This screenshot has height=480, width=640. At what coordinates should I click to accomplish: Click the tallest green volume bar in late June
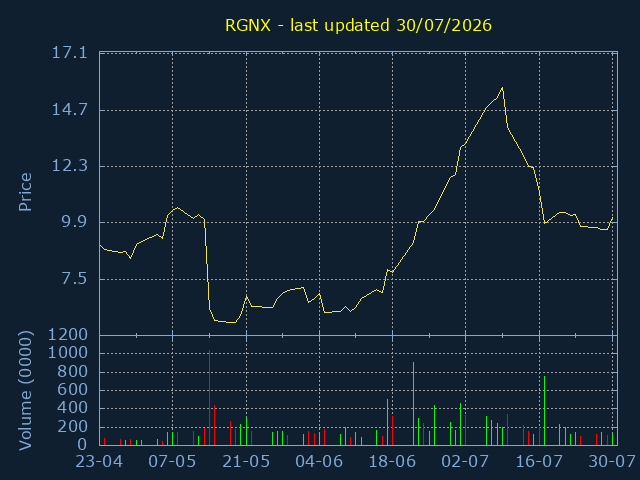413,403
